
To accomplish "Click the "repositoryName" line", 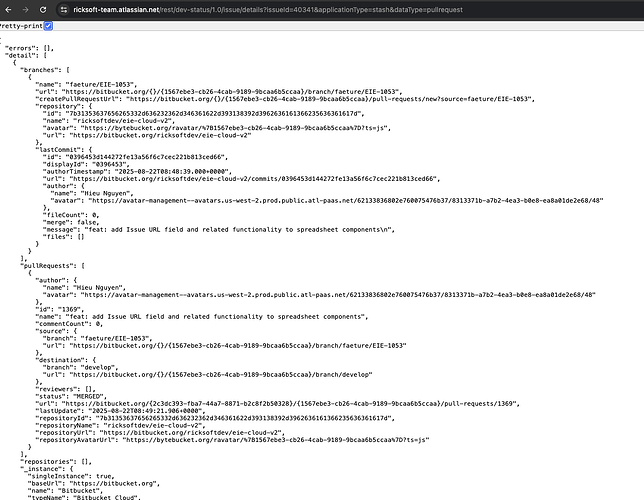I will [x=120, y=425].
